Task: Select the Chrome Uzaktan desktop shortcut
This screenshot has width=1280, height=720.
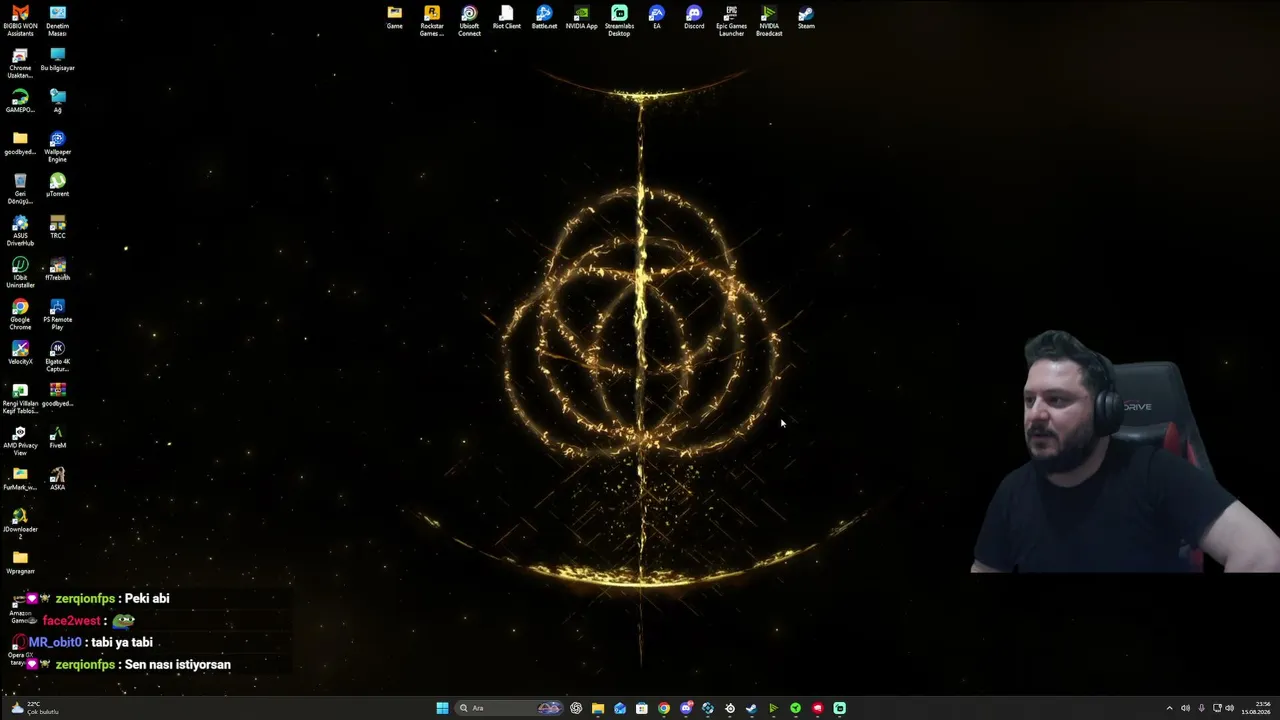Action: click(x=20, y=63)
